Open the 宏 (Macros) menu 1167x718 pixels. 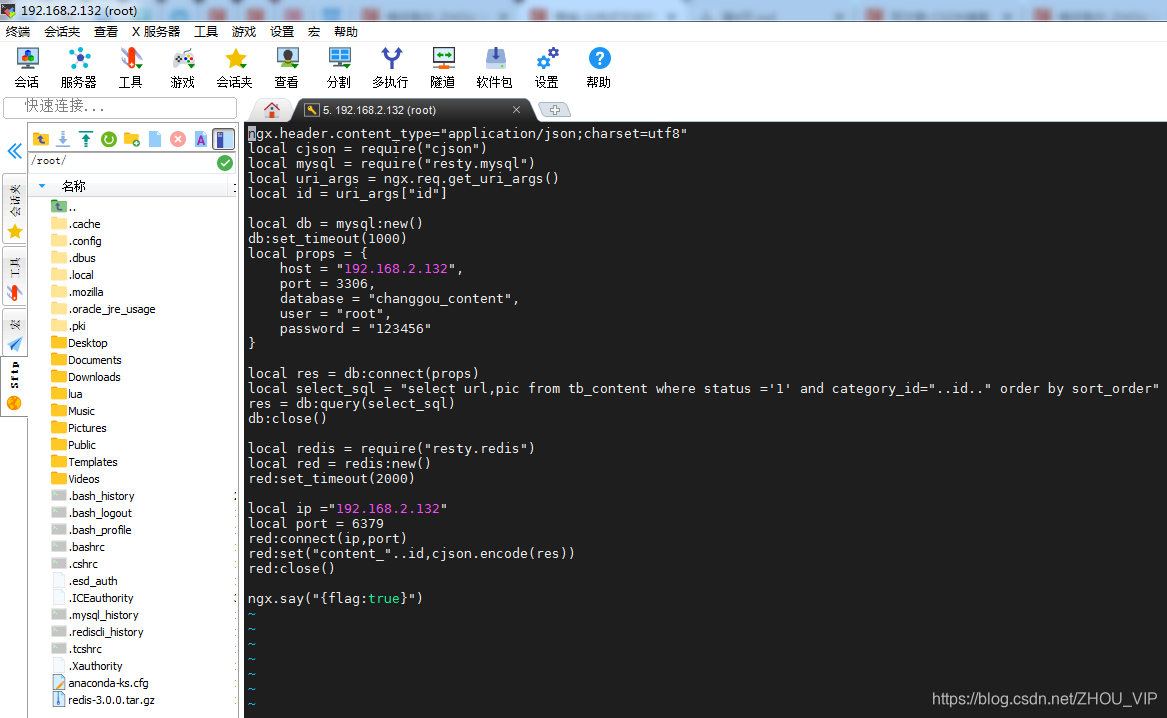click(314, 31)
